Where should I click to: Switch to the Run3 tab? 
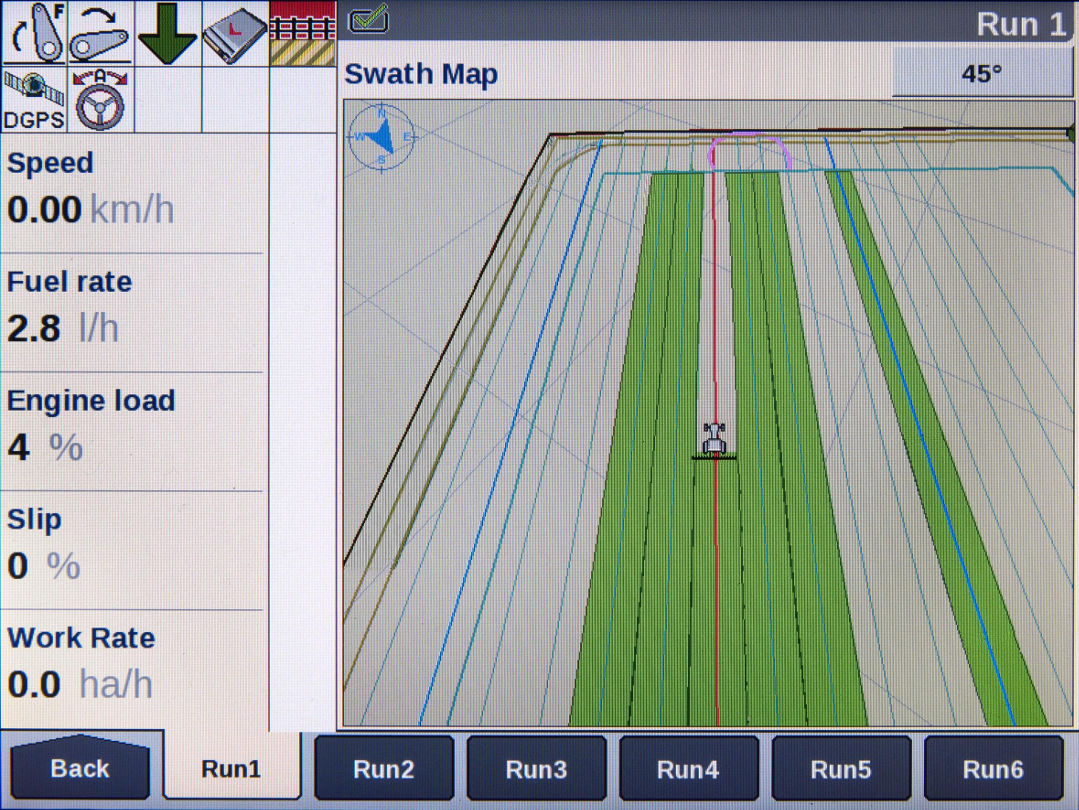[x=536, y=769]
